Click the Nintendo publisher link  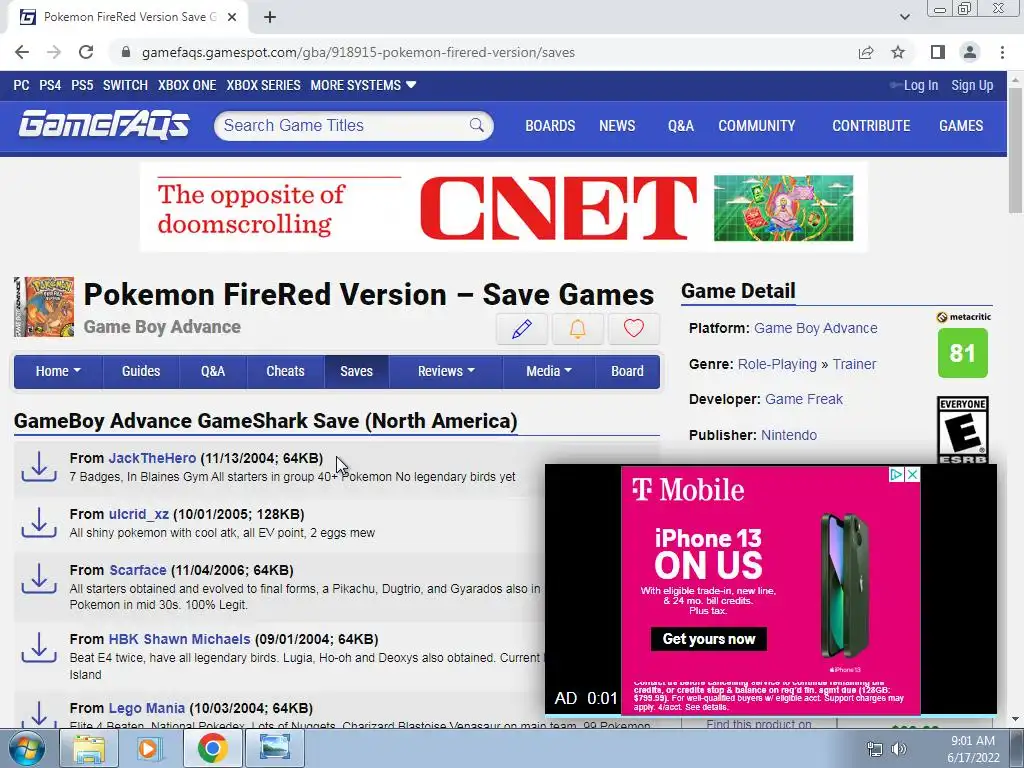tap(789, 435)
